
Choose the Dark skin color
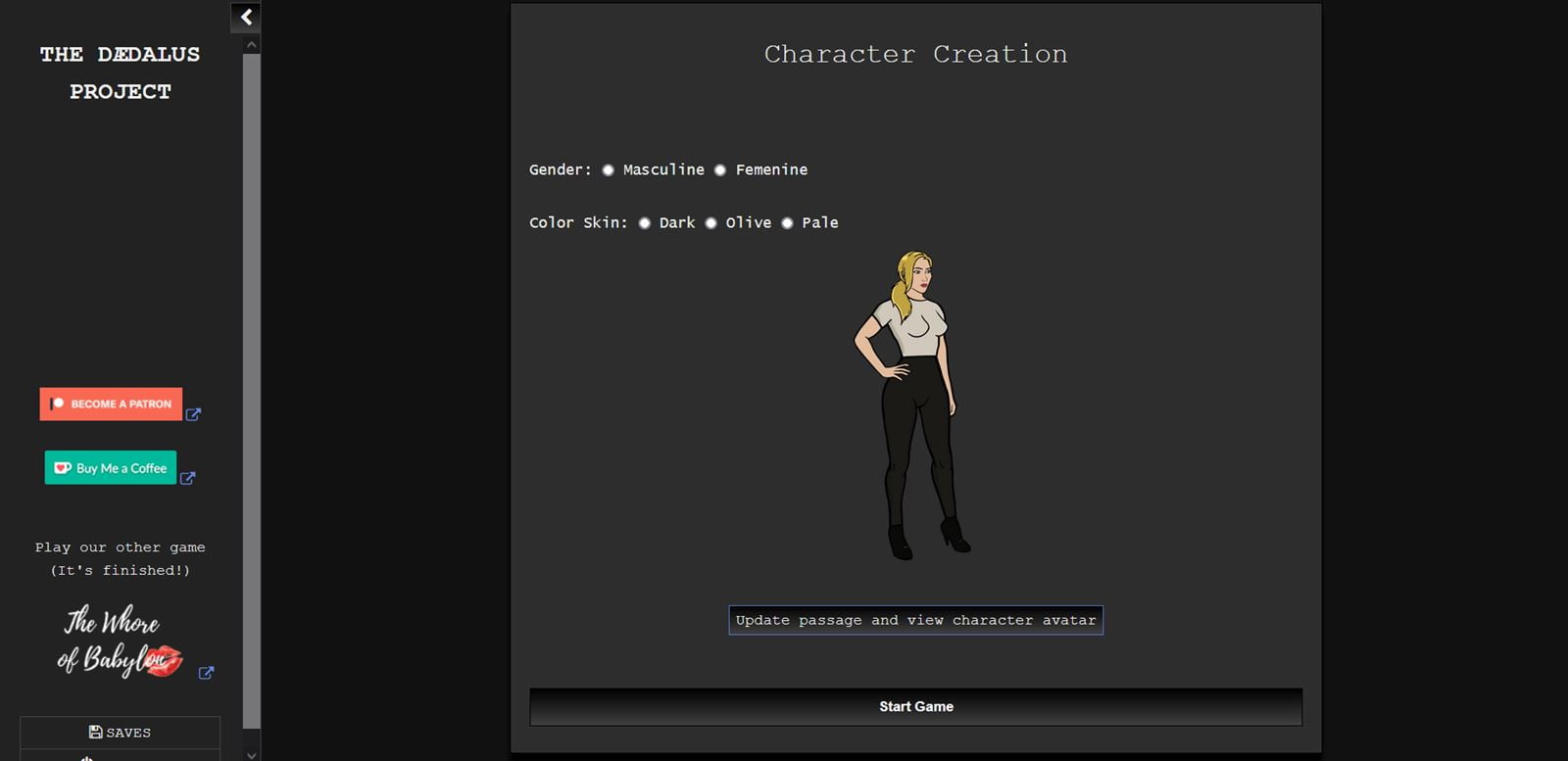644,223
